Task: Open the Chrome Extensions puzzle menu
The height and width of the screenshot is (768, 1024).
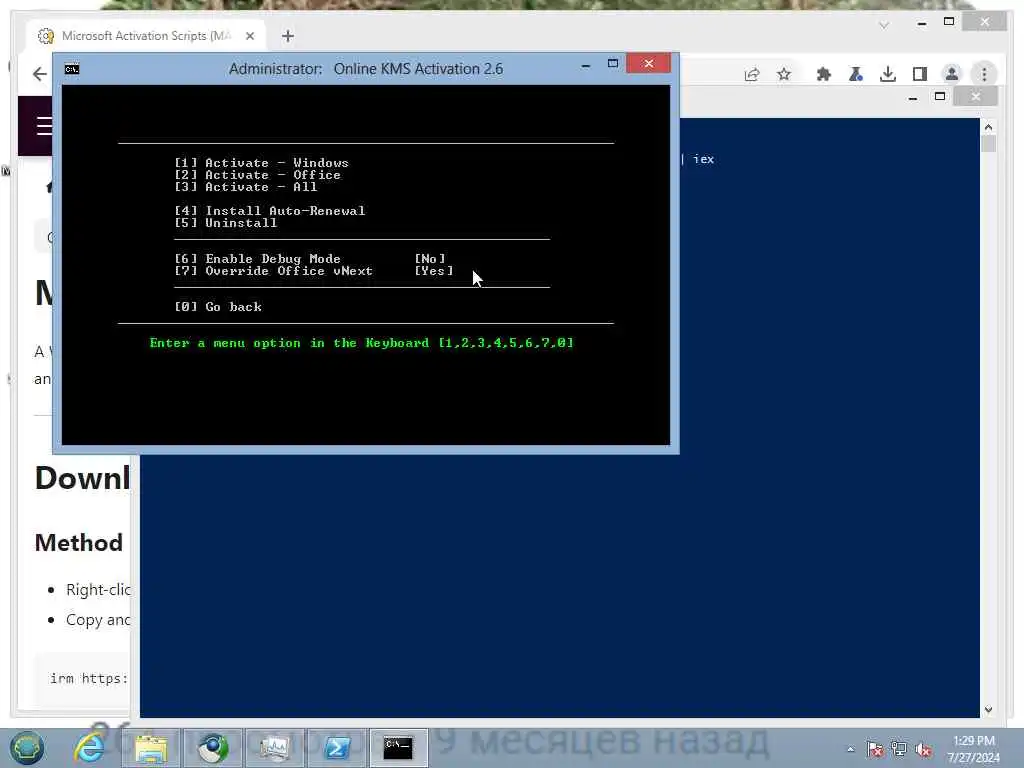Action: coord(824,74)
